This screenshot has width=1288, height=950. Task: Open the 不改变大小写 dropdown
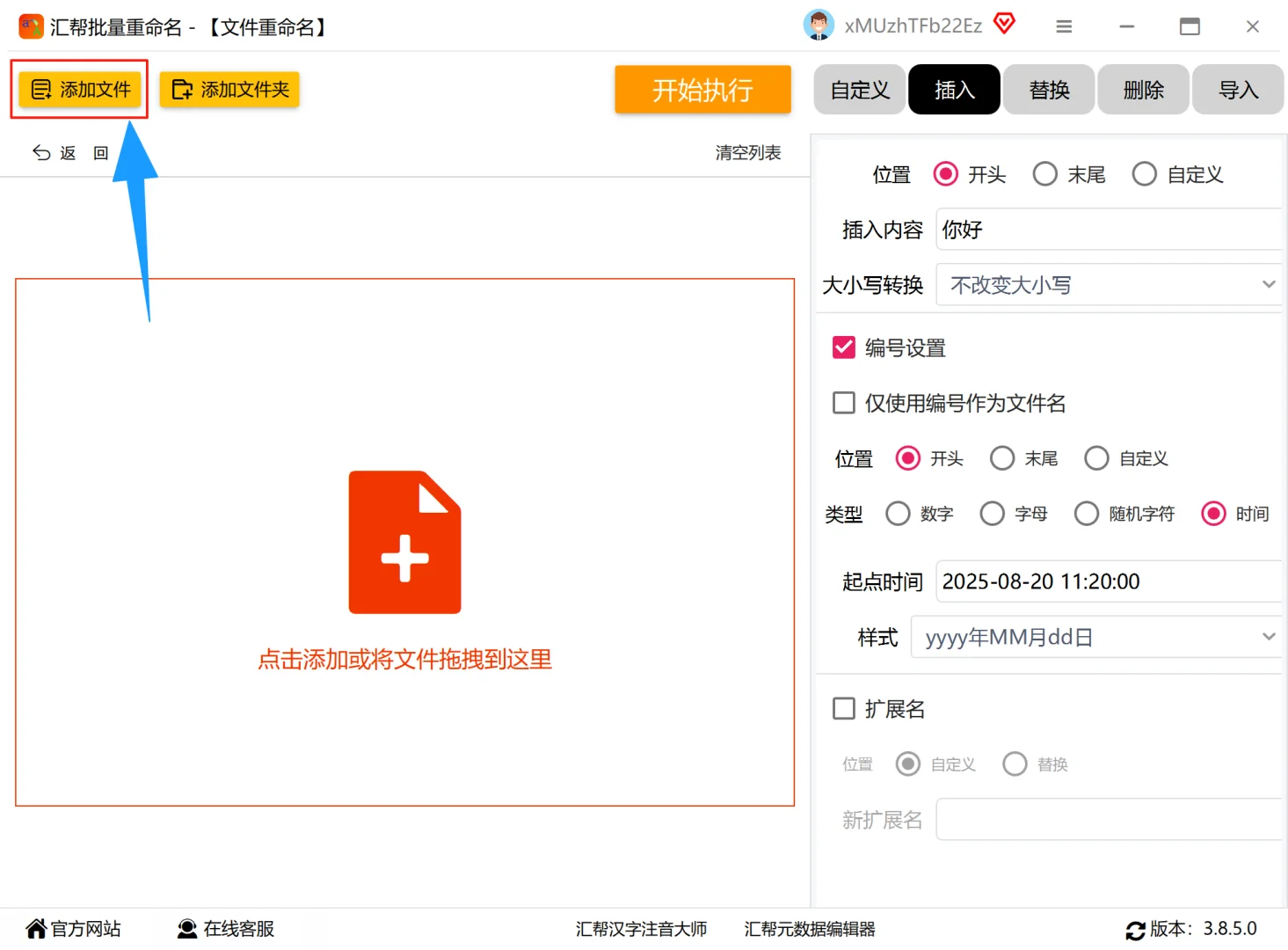click(x=1108, y=284)
